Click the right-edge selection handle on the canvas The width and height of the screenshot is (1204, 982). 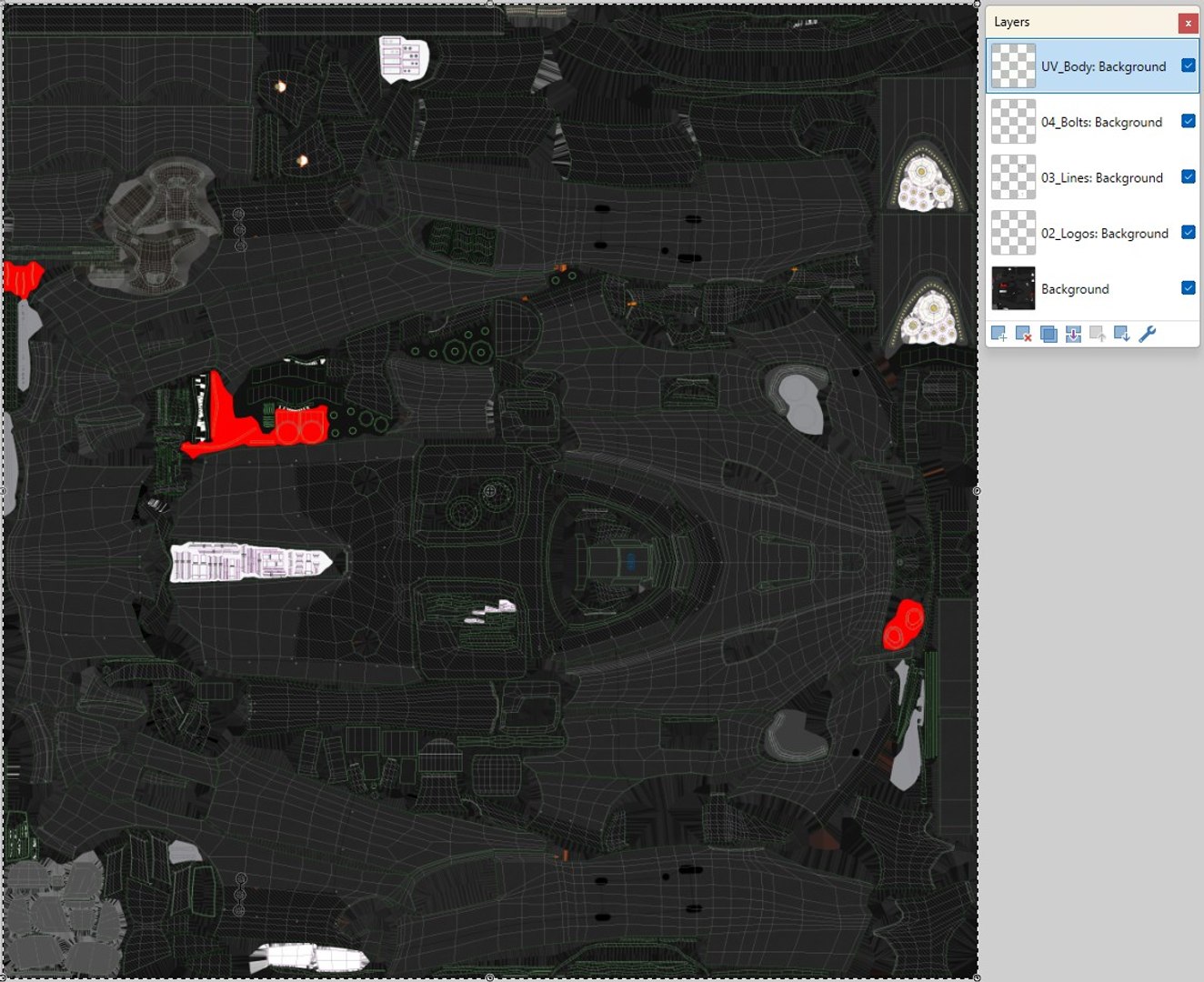(x=977, y=491)
